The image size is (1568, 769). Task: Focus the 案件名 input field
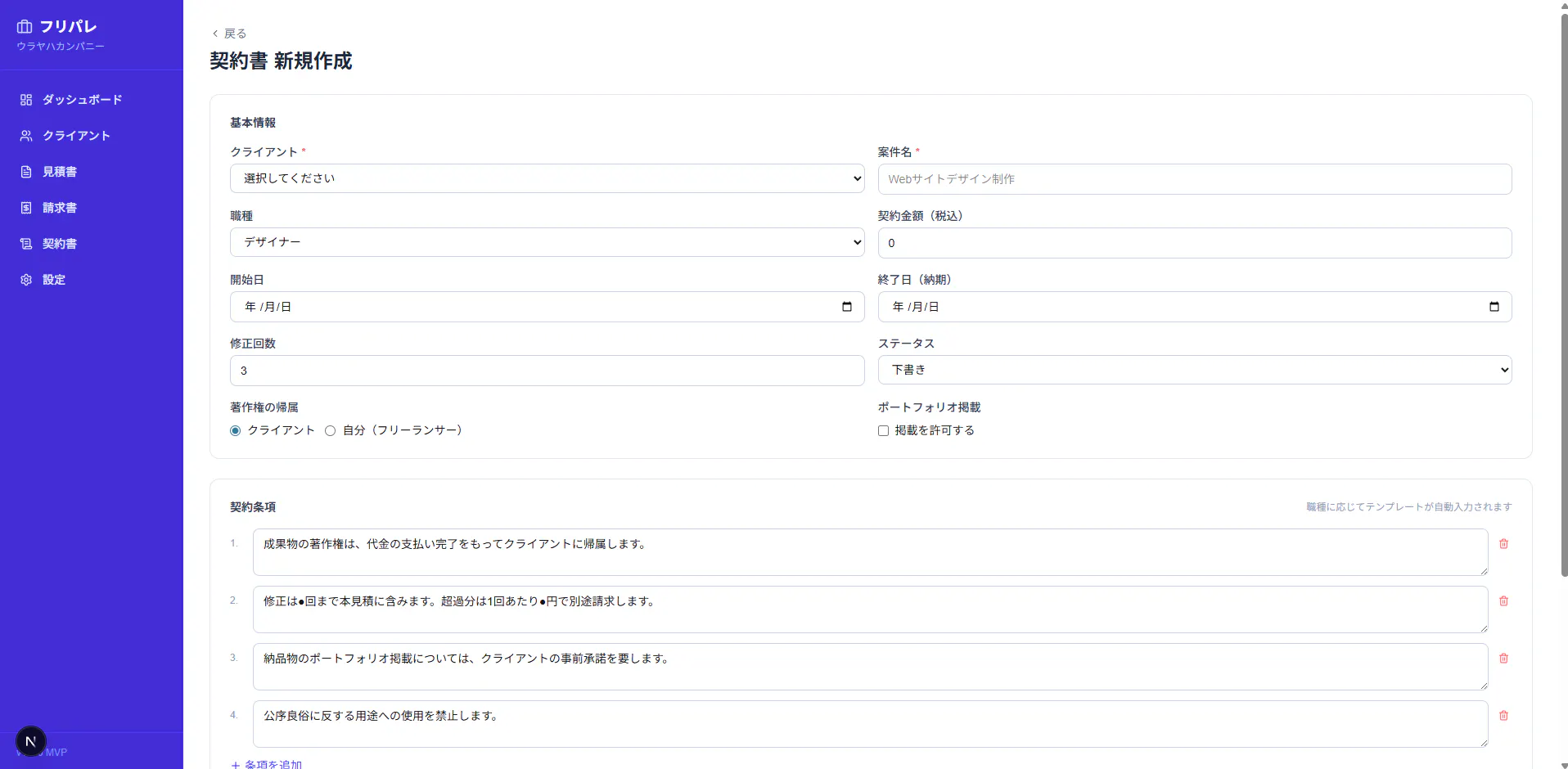[x=1195, y=179]
